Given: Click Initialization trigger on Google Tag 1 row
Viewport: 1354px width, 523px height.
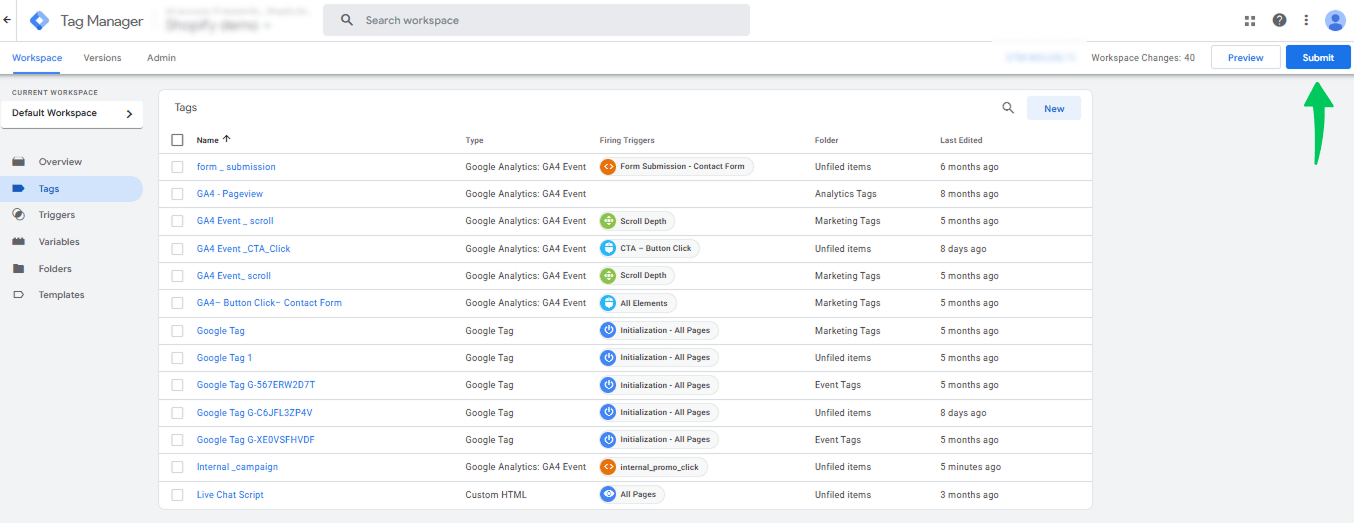Looking at the screenshot, I should coord(658,357).
